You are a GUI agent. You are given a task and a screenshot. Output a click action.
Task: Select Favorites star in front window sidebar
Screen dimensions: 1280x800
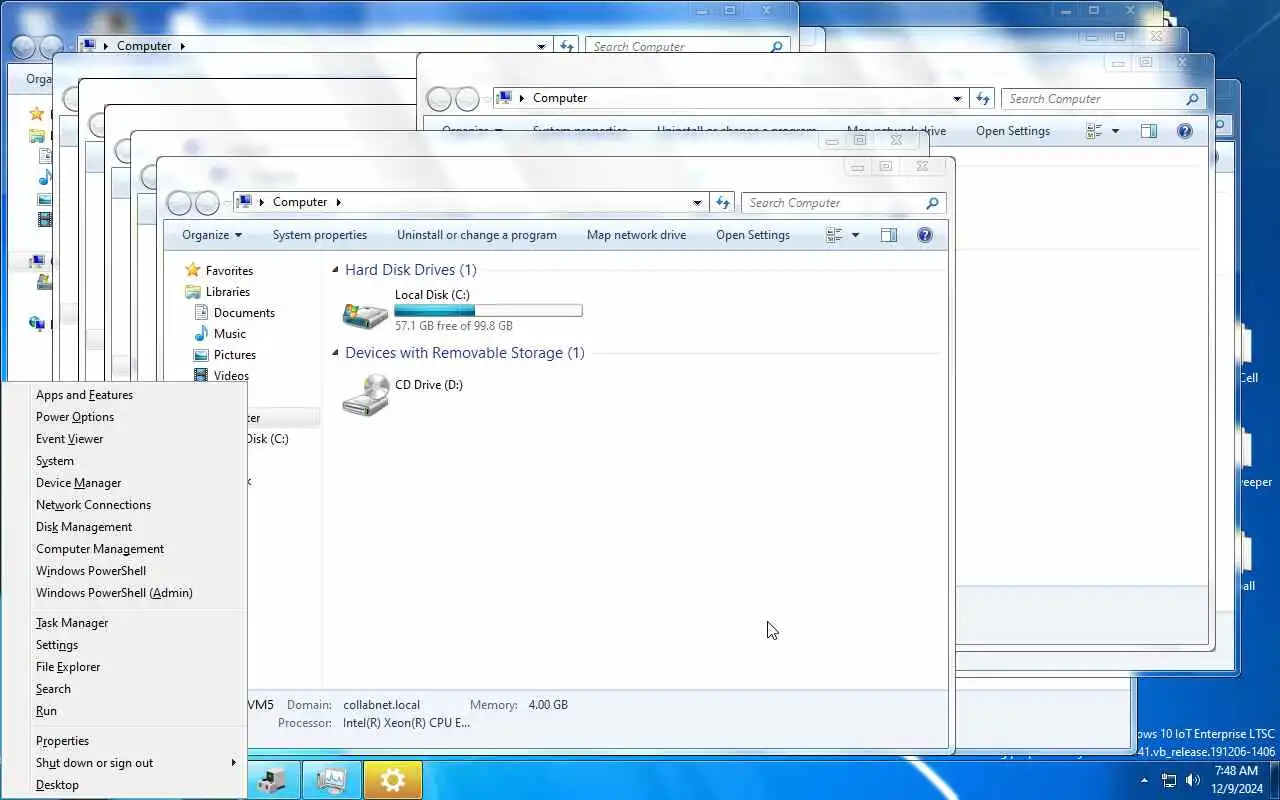click(x=193, y=270)
